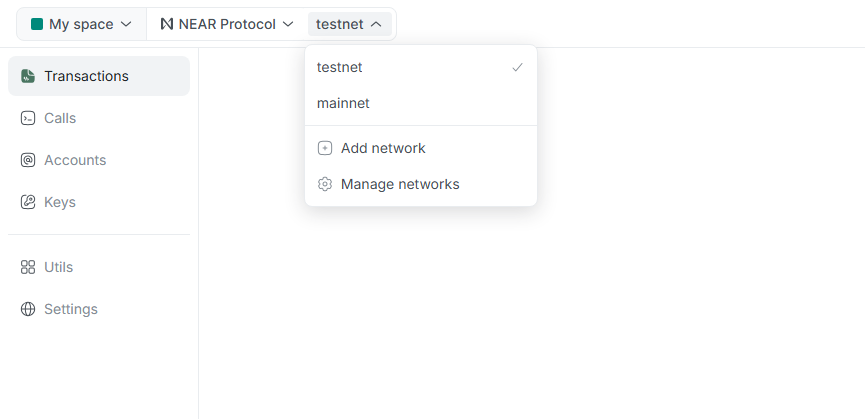Screen dimensions: 865x419
Task: Switch to mainnet network option
Action: click(343, 103)
